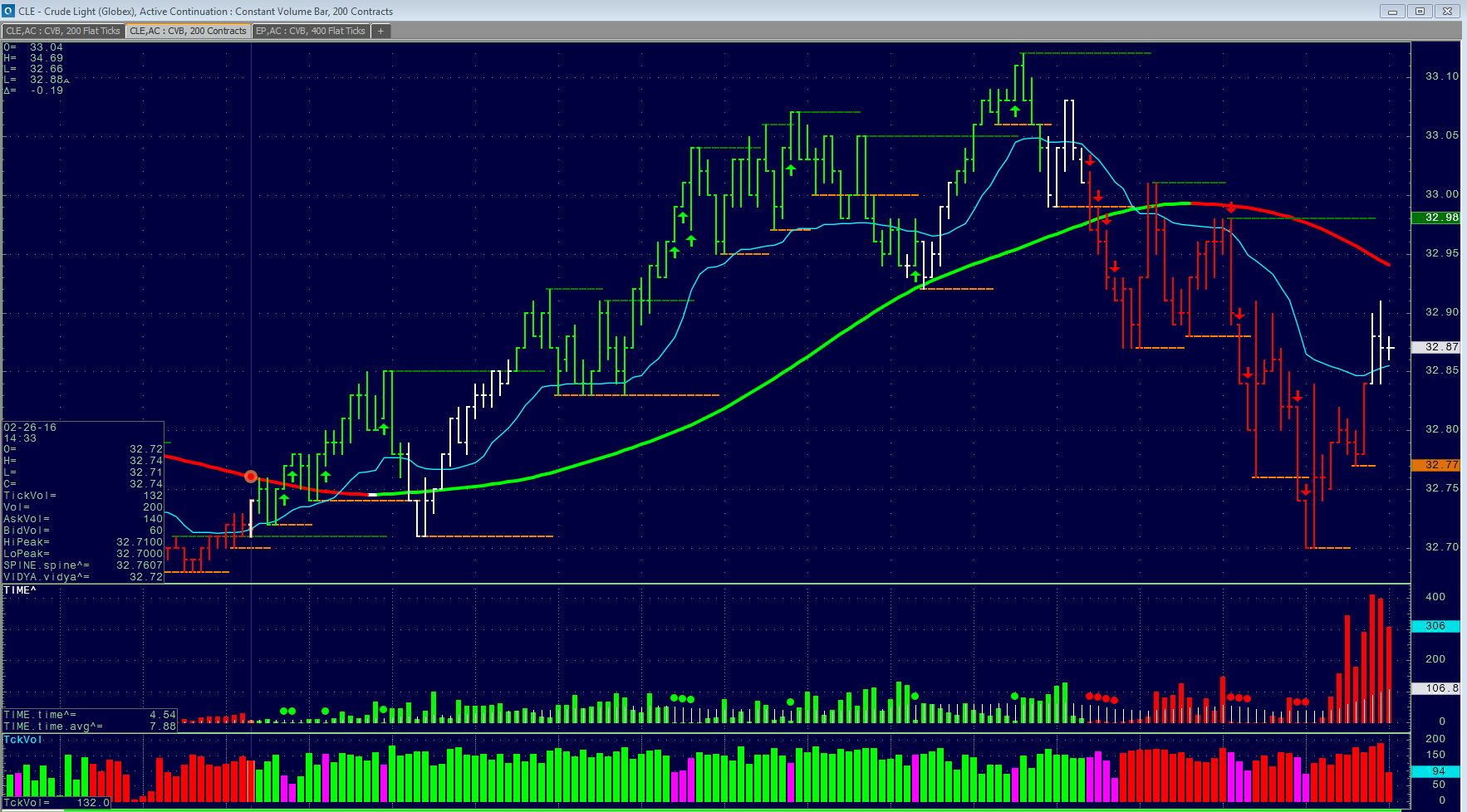
Task: Click the 32.70 price axis label
Action: tap(1442, 547)
